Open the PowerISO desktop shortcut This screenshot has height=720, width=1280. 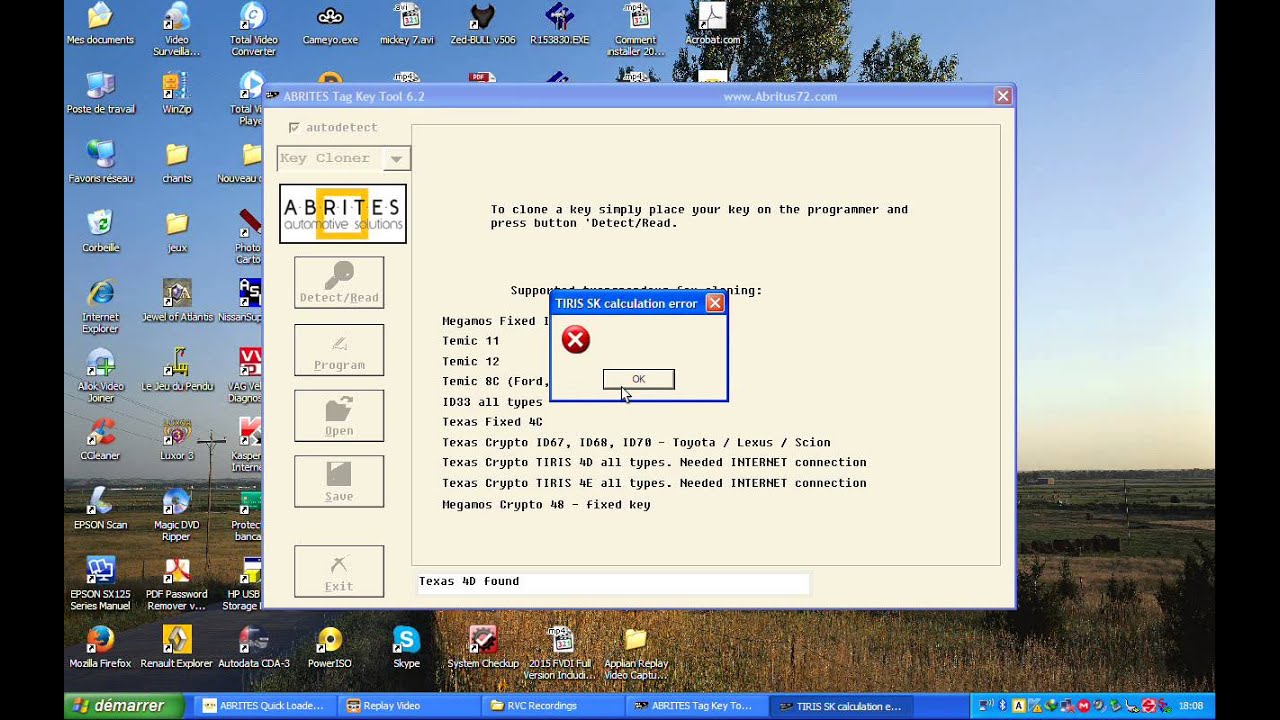330,646
